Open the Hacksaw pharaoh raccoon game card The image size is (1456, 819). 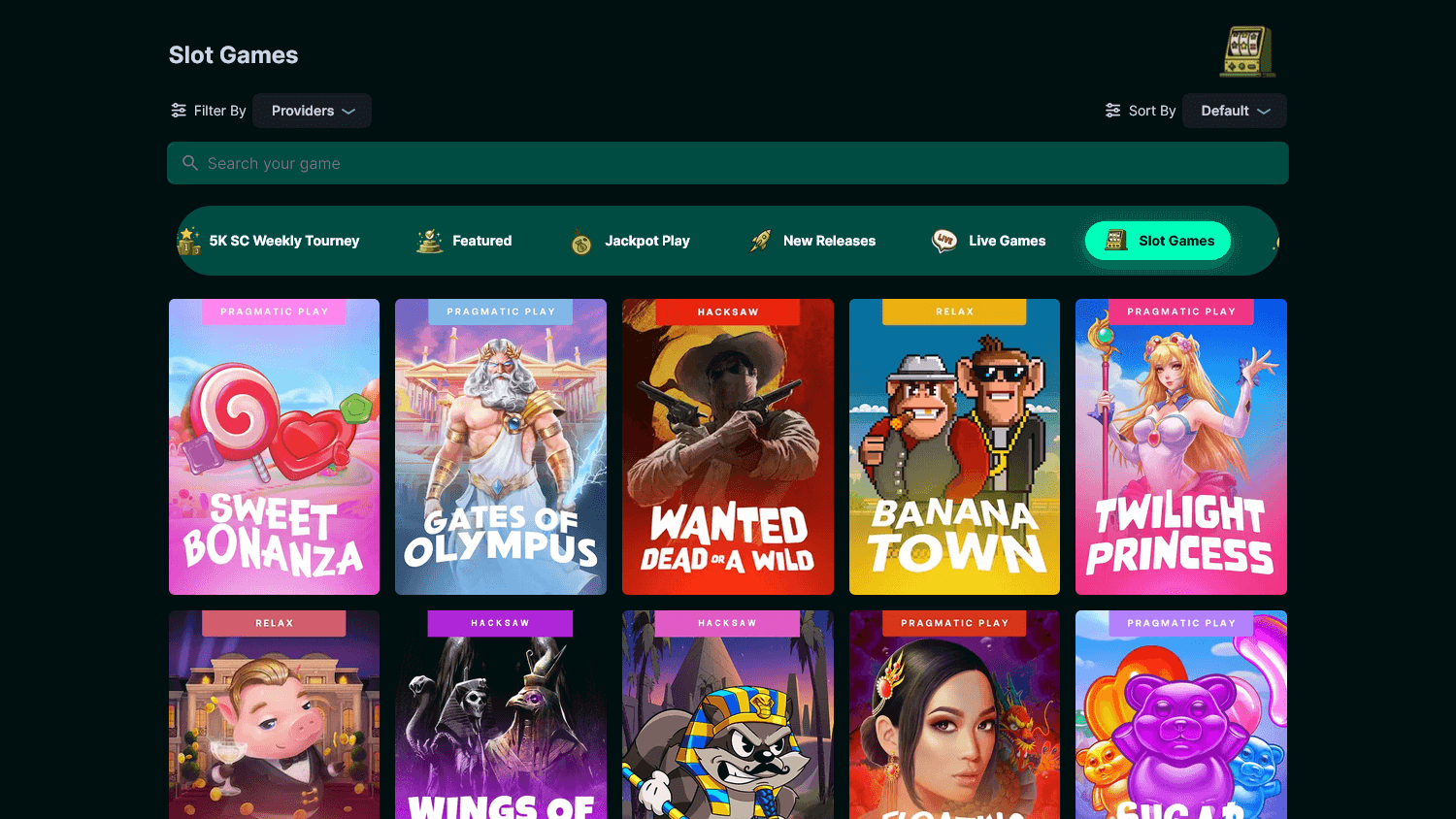click(x=728, y=715)
